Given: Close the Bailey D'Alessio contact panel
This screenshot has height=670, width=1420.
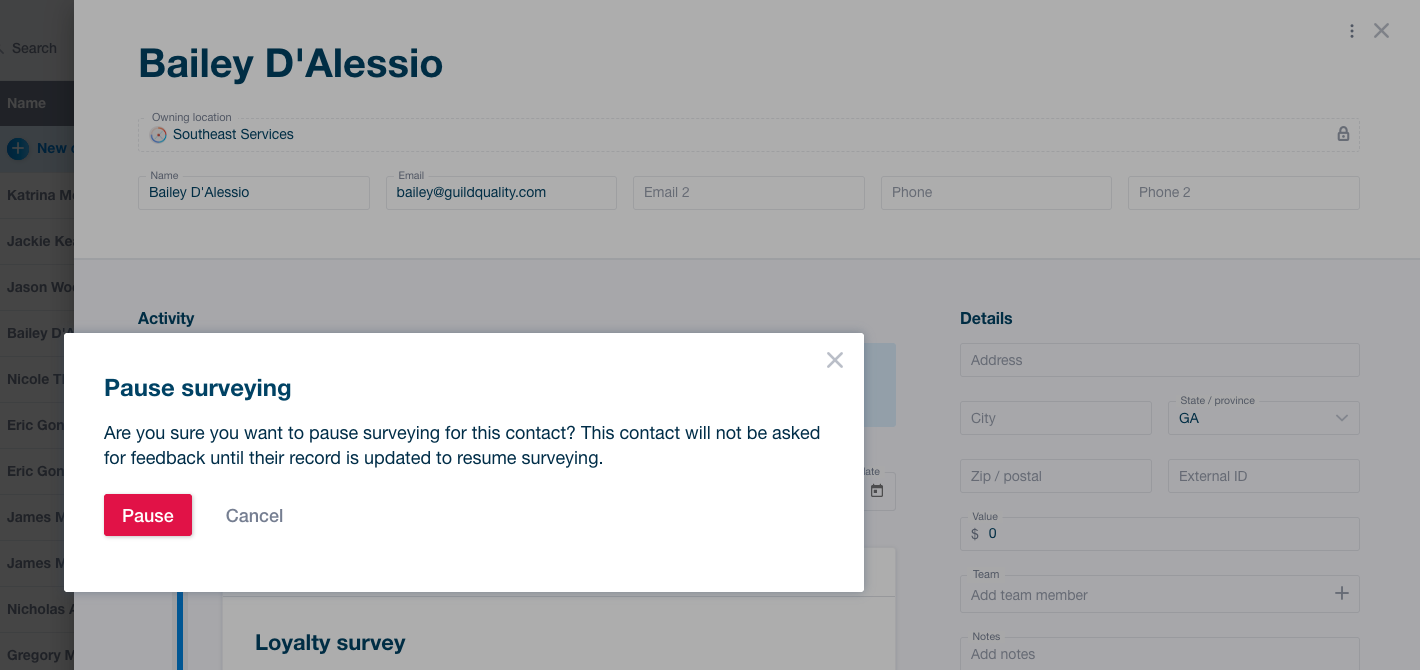Looking at the screenshot, I should click(1382, 31).
